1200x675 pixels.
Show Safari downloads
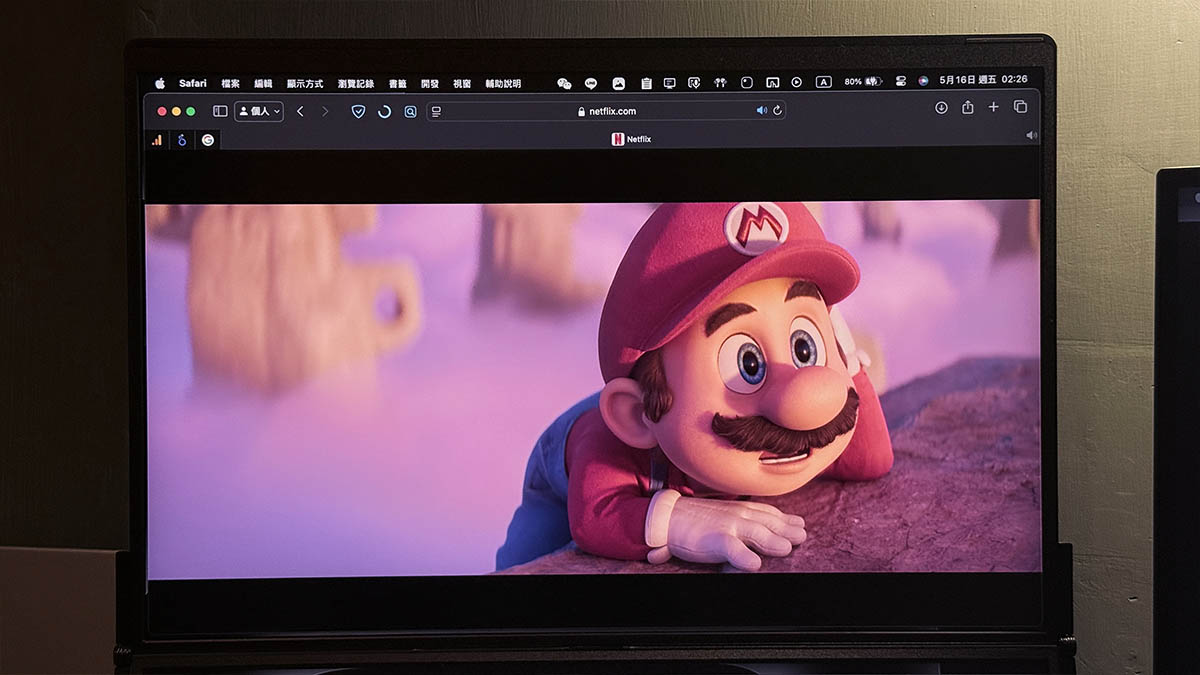point(941,107)
